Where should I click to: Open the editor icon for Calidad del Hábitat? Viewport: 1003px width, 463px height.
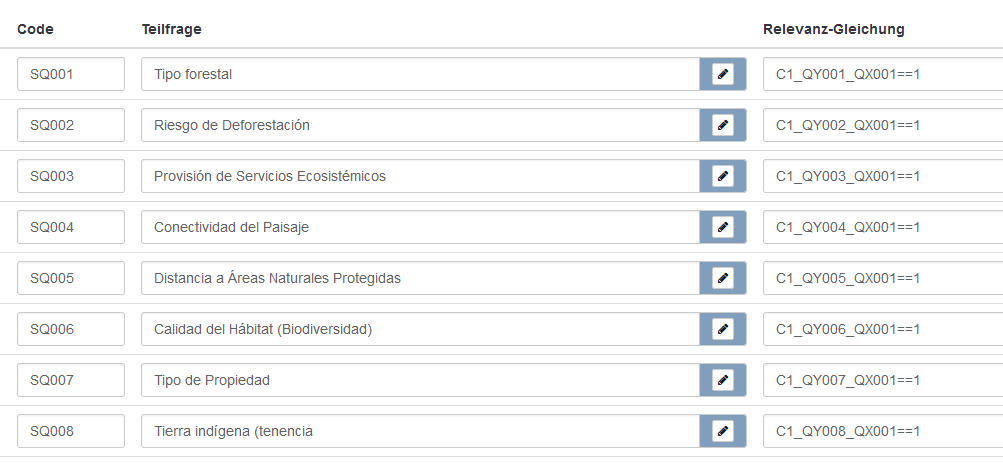point(723,329)
